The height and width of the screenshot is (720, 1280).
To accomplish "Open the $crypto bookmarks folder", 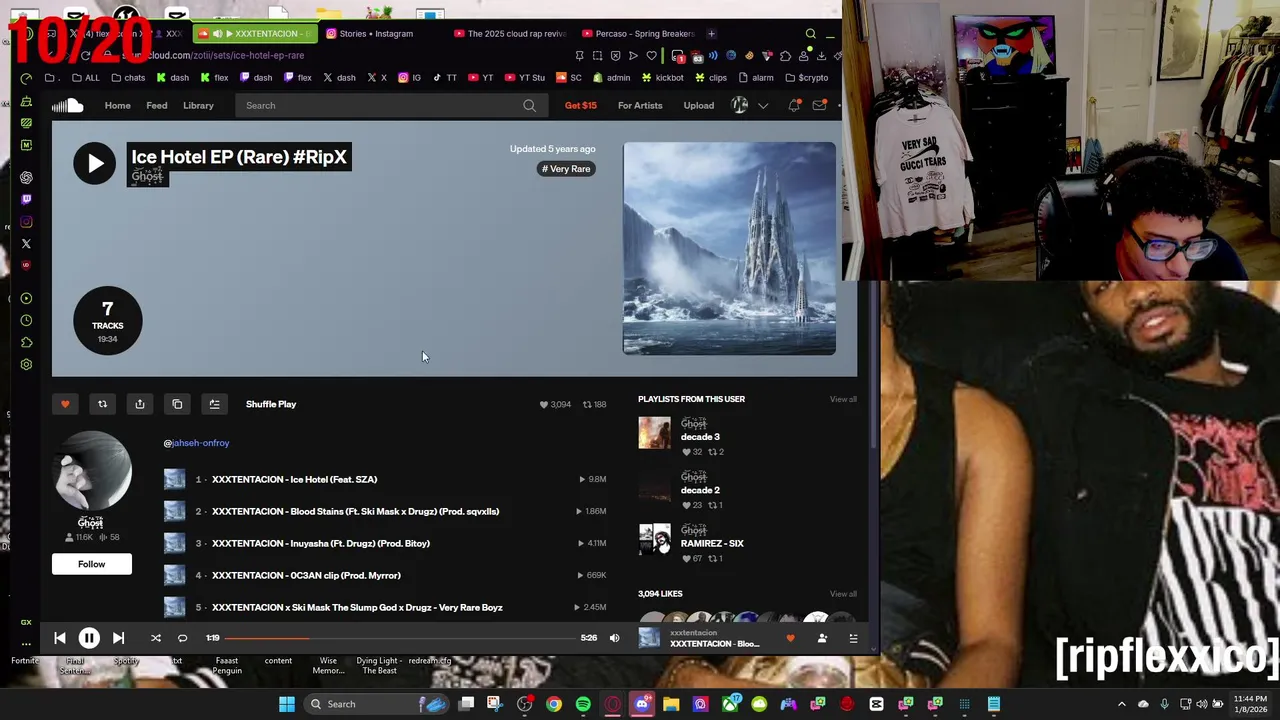I will [x=806, y=77].
